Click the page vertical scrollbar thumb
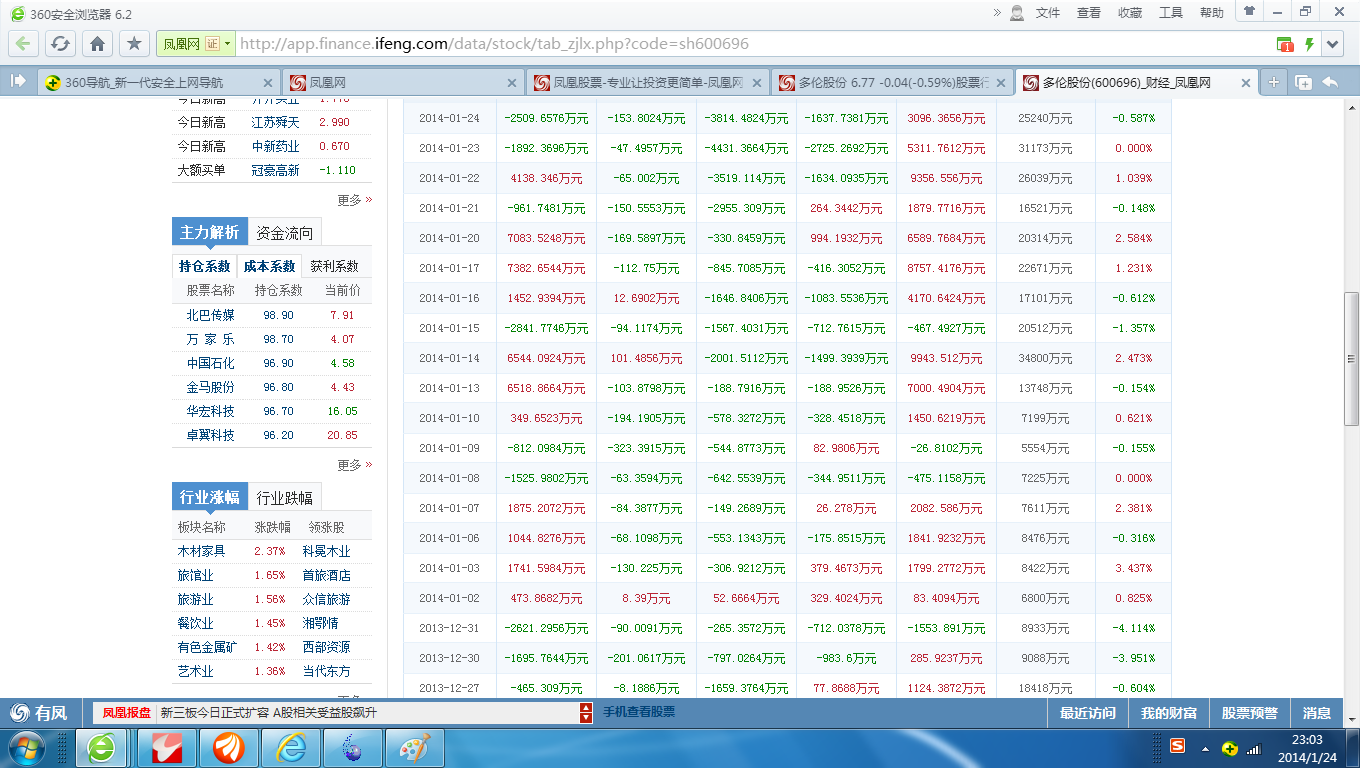 coord(1351,359)
